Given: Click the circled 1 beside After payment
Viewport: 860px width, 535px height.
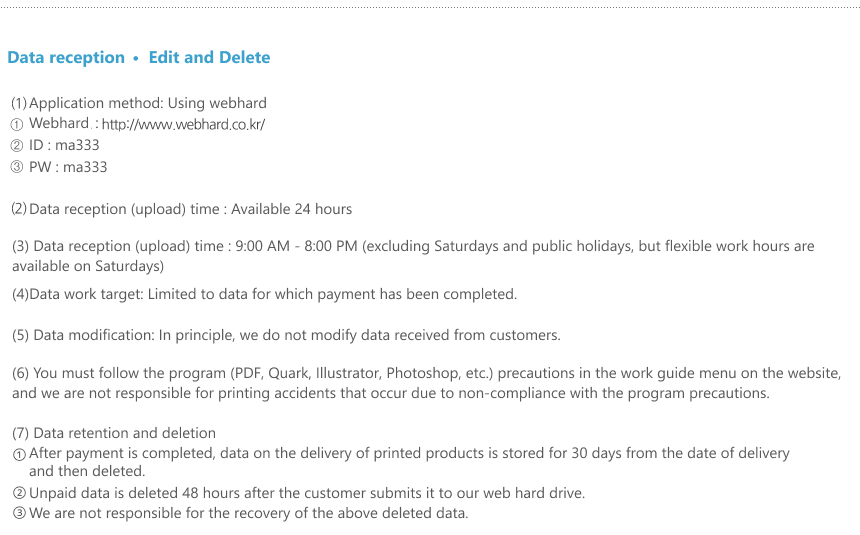Looking at the screenshot, I should tap(19, 454).
